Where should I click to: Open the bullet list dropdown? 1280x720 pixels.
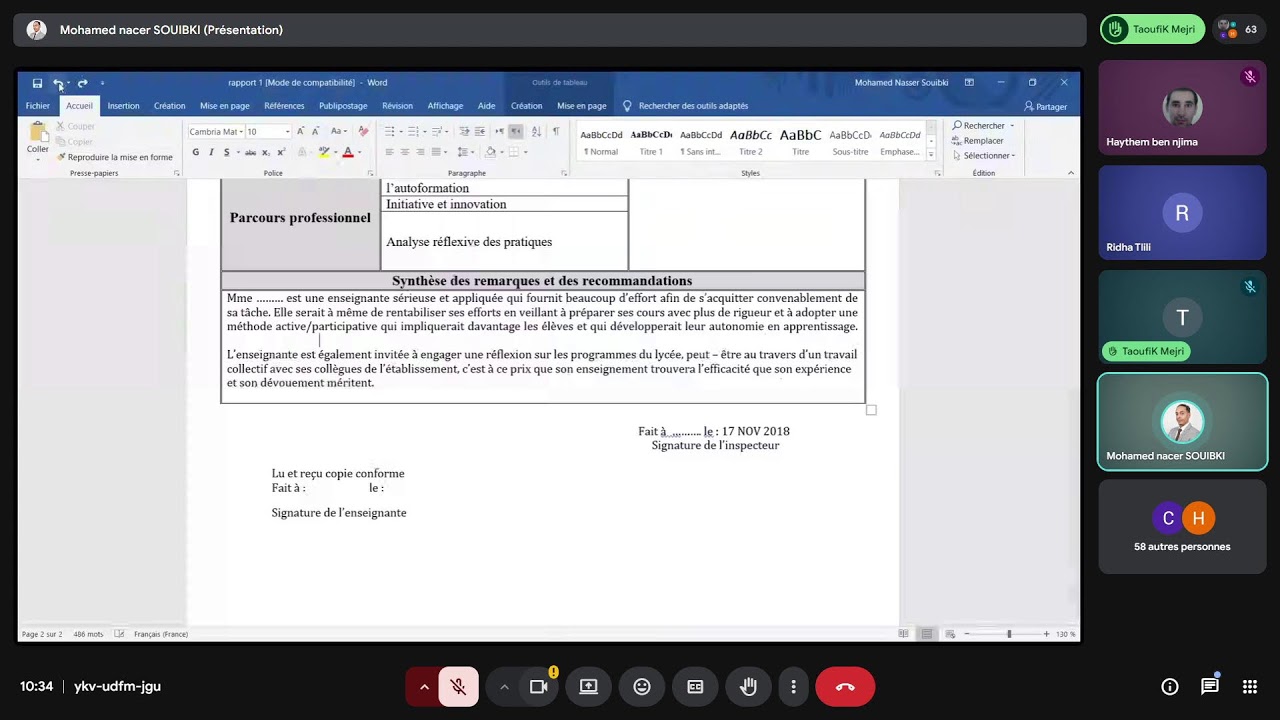click(x=401, y=131)
